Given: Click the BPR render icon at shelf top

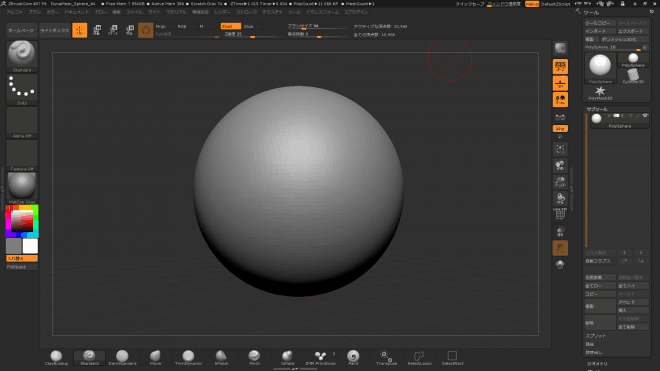Looking at the screenshot, I should (x=560, y=48).
